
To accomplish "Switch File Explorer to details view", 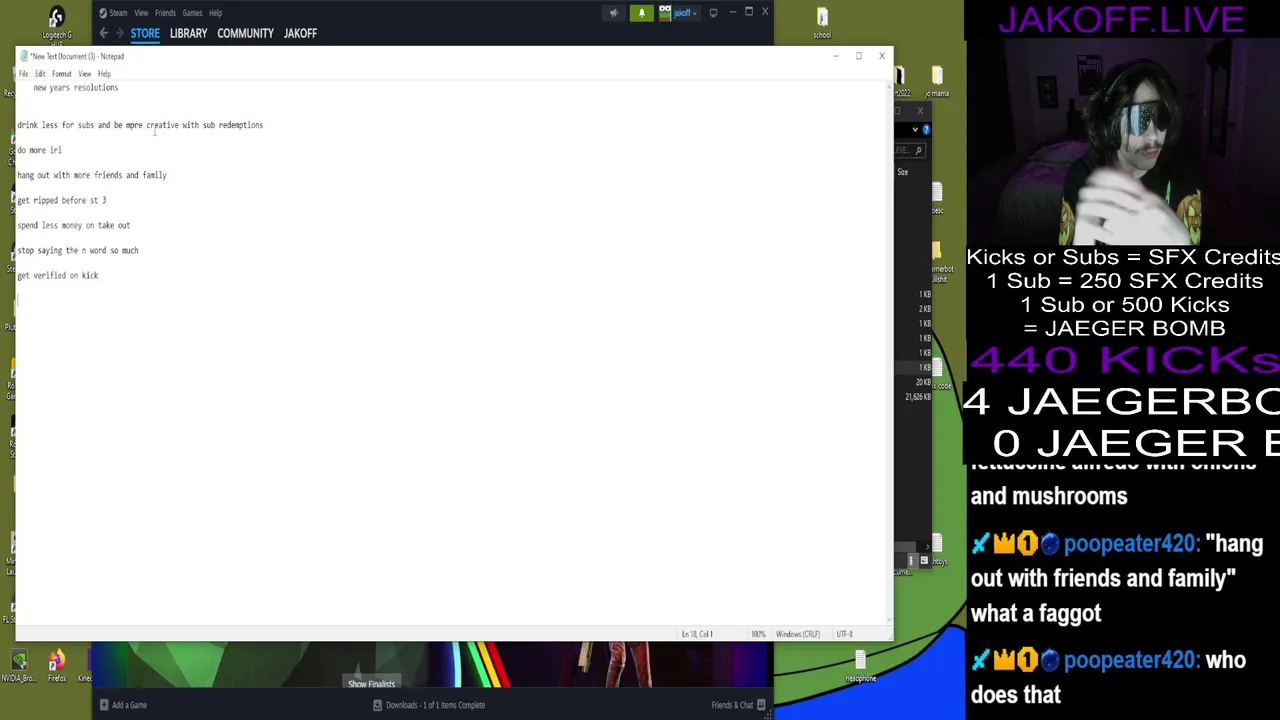I will click(912, 561).
